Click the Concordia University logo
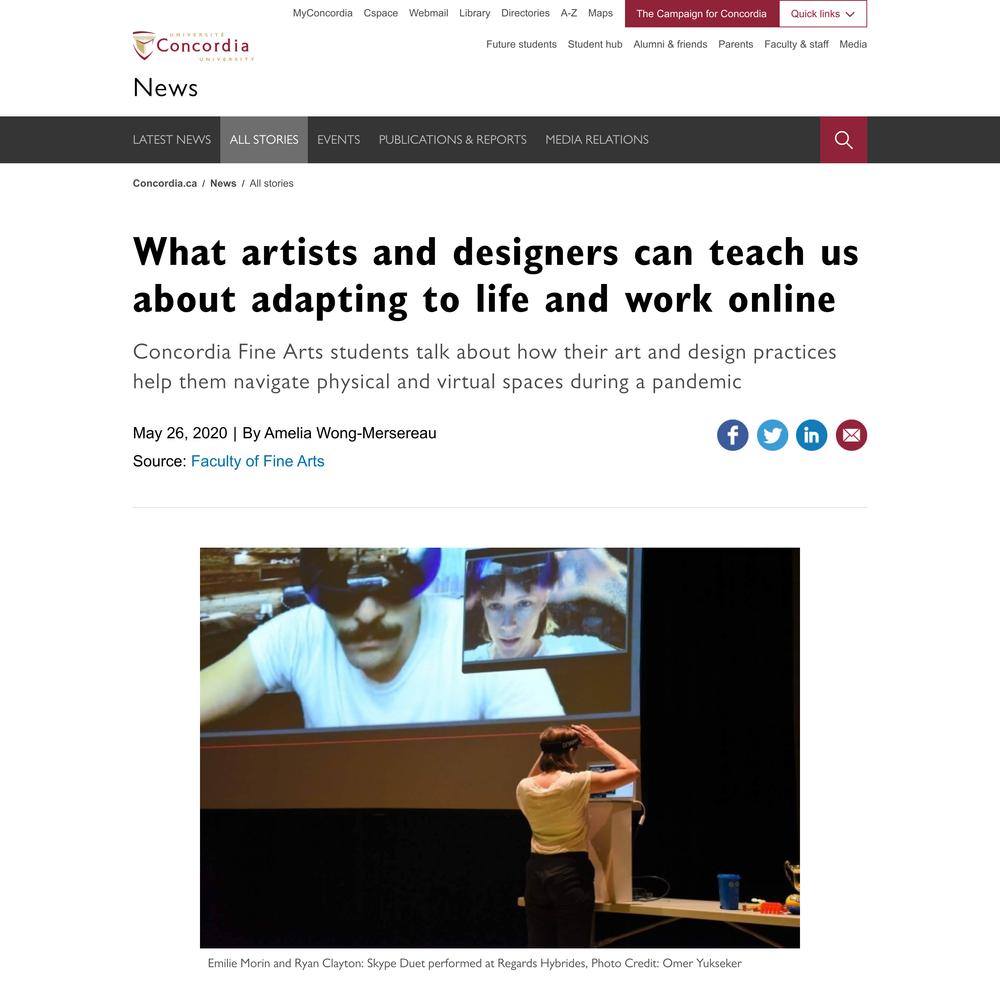1000x1000 pixels. click(193, 46)
